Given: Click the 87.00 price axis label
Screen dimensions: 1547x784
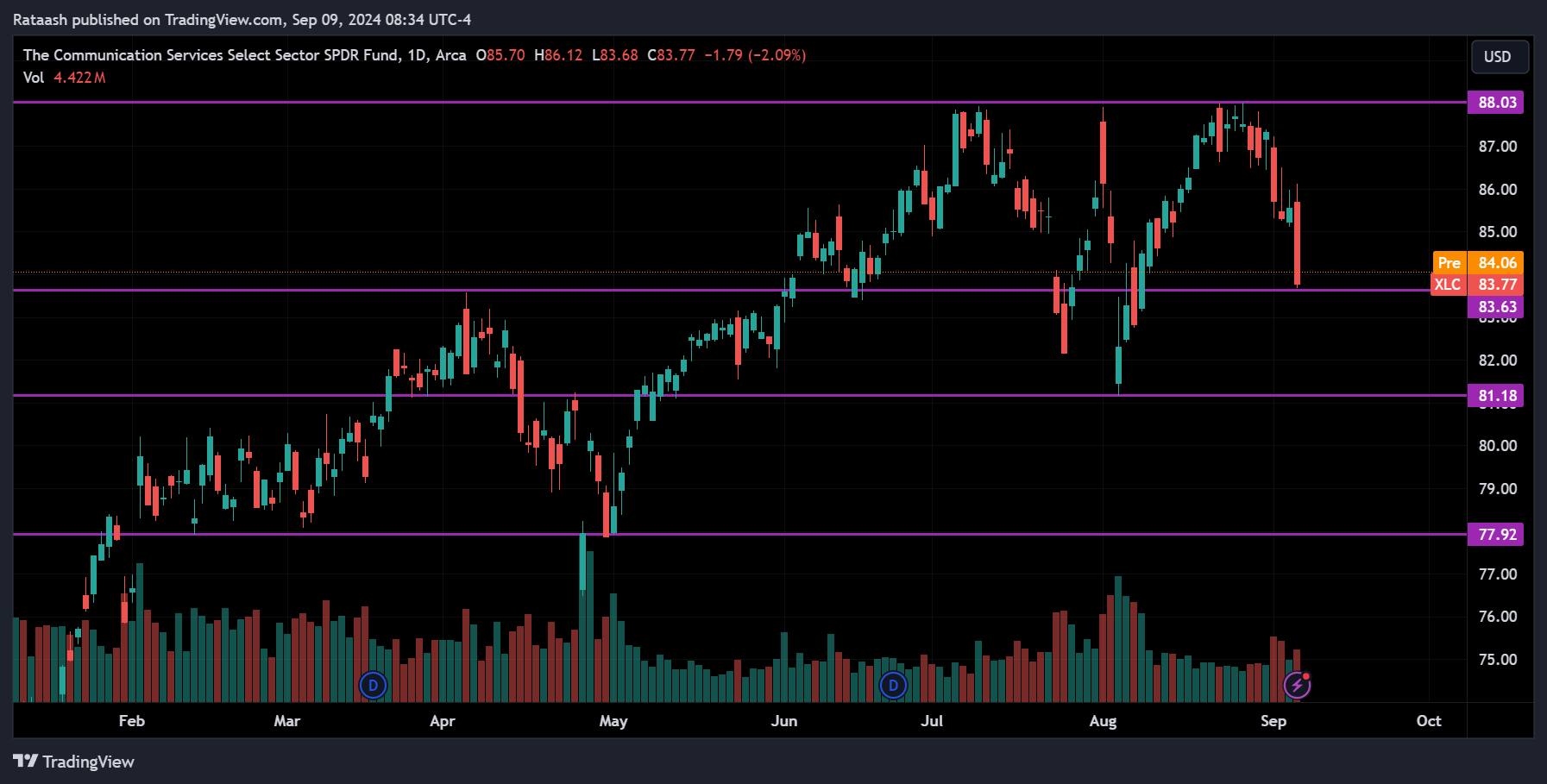Looking at the screenshot, I should coord(1498,147).
